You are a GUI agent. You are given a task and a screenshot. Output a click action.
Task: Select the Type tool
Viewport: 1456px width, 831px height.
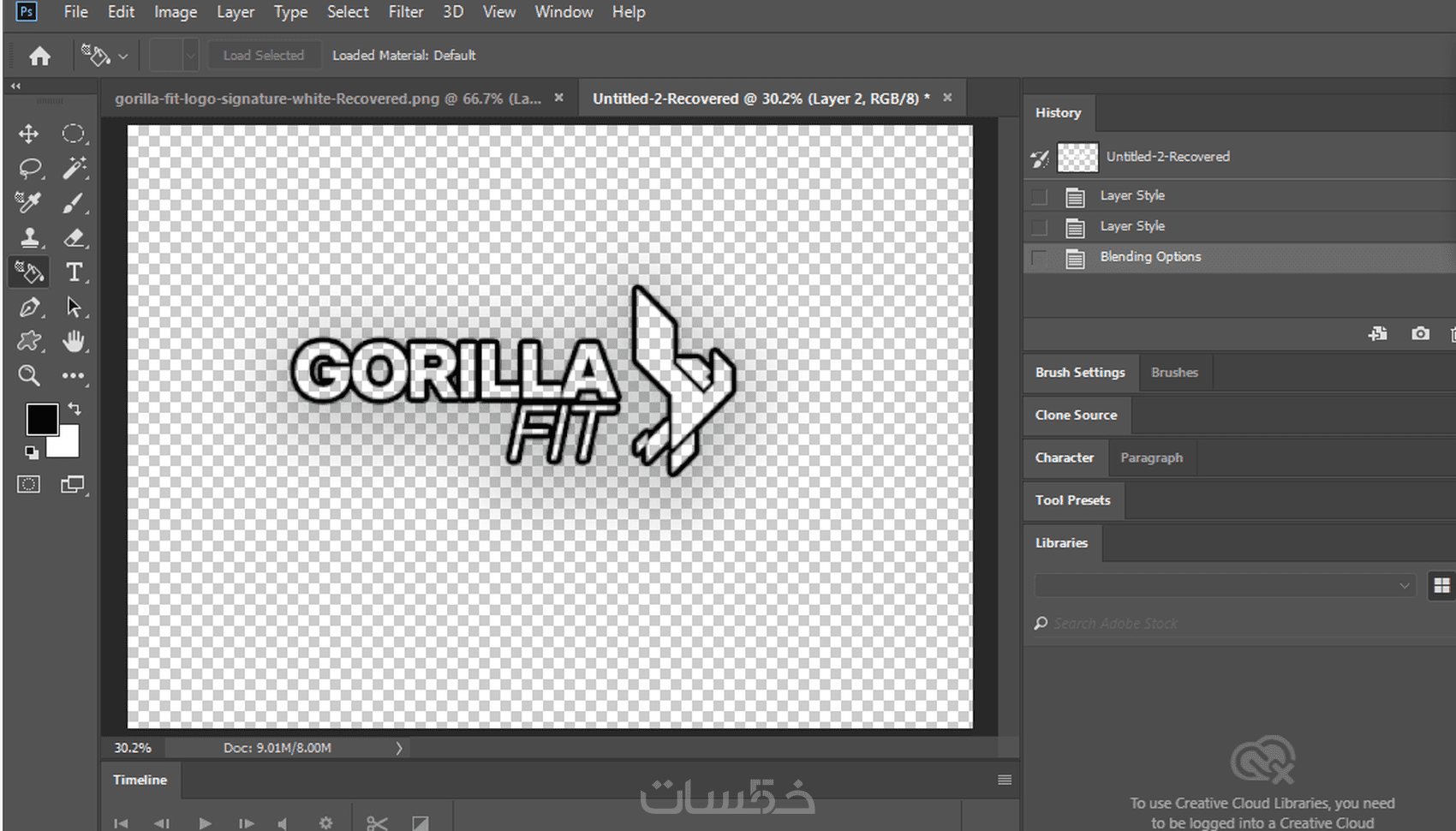tap(74, 272)
